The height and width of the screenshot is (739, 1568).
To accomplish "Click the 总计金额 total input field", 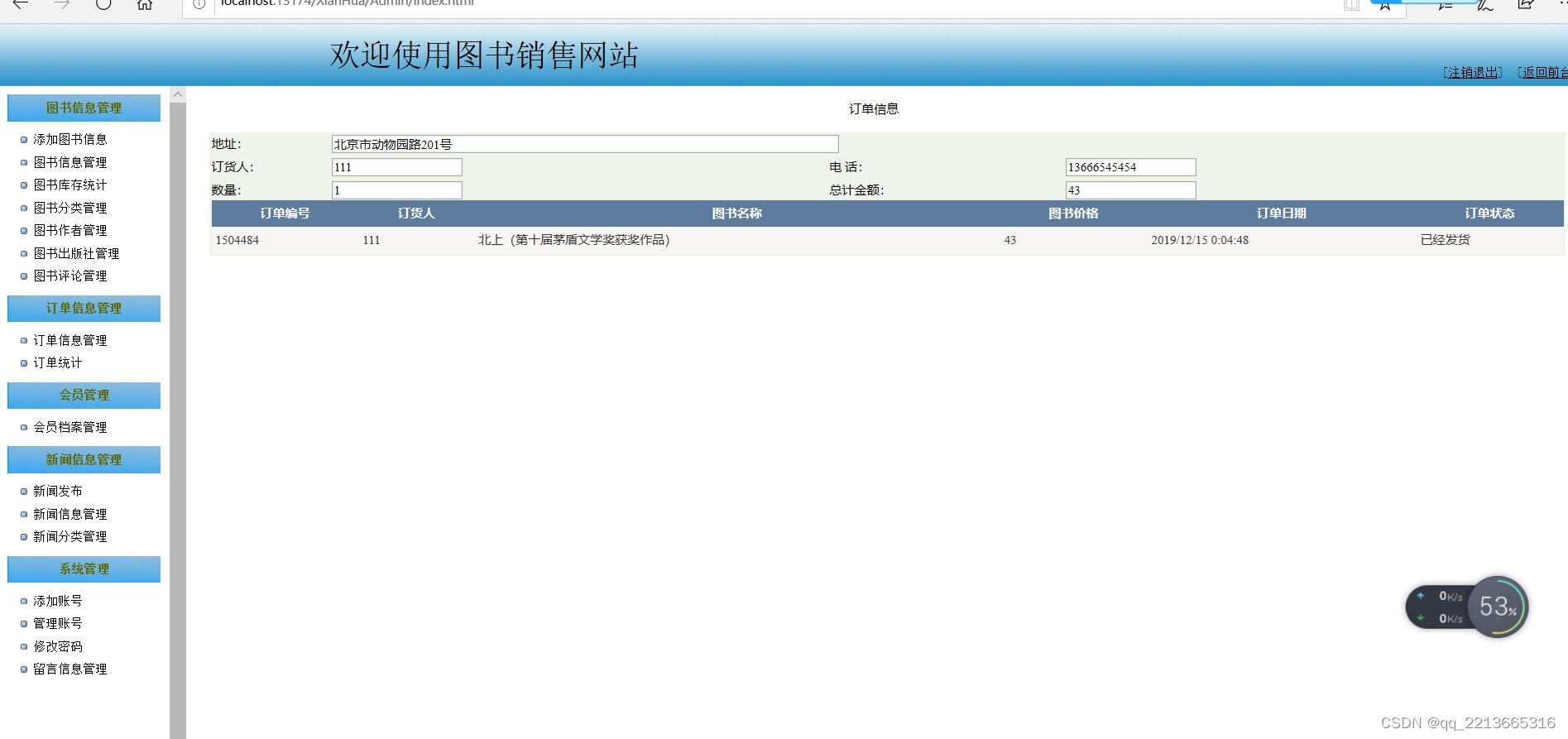I will (x=1130, y=190).
